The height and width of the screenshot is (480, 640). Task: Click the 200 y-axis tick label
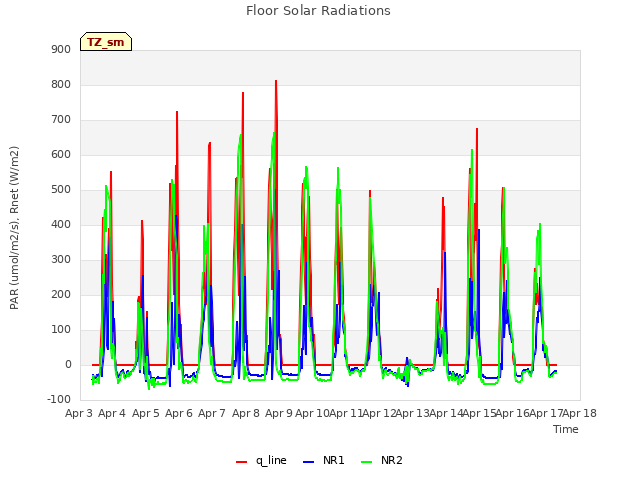coord(61,295)
